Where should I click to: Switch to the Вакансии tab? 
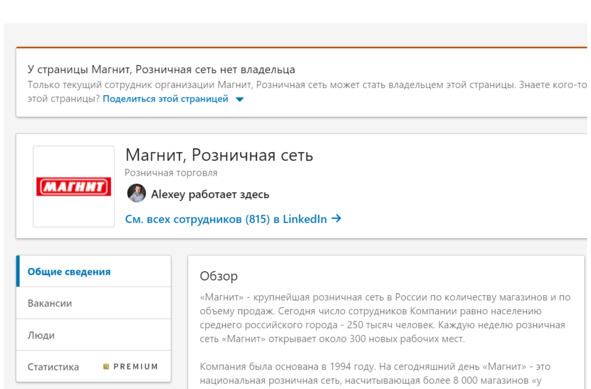pyautogui.click(x=93, y=303)
